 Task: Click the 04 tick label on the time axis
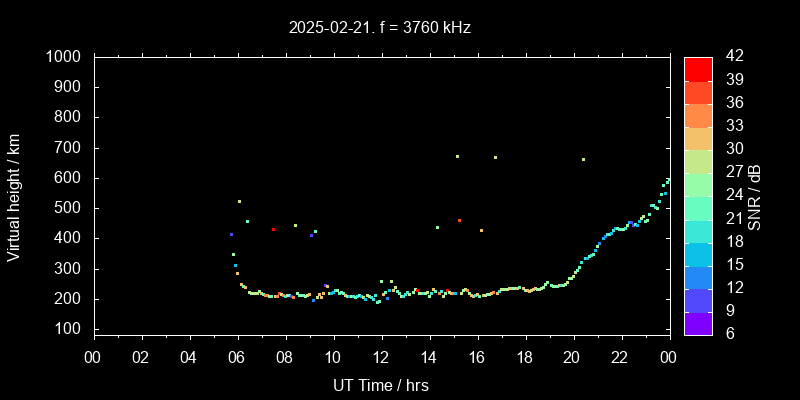(190, 355)
